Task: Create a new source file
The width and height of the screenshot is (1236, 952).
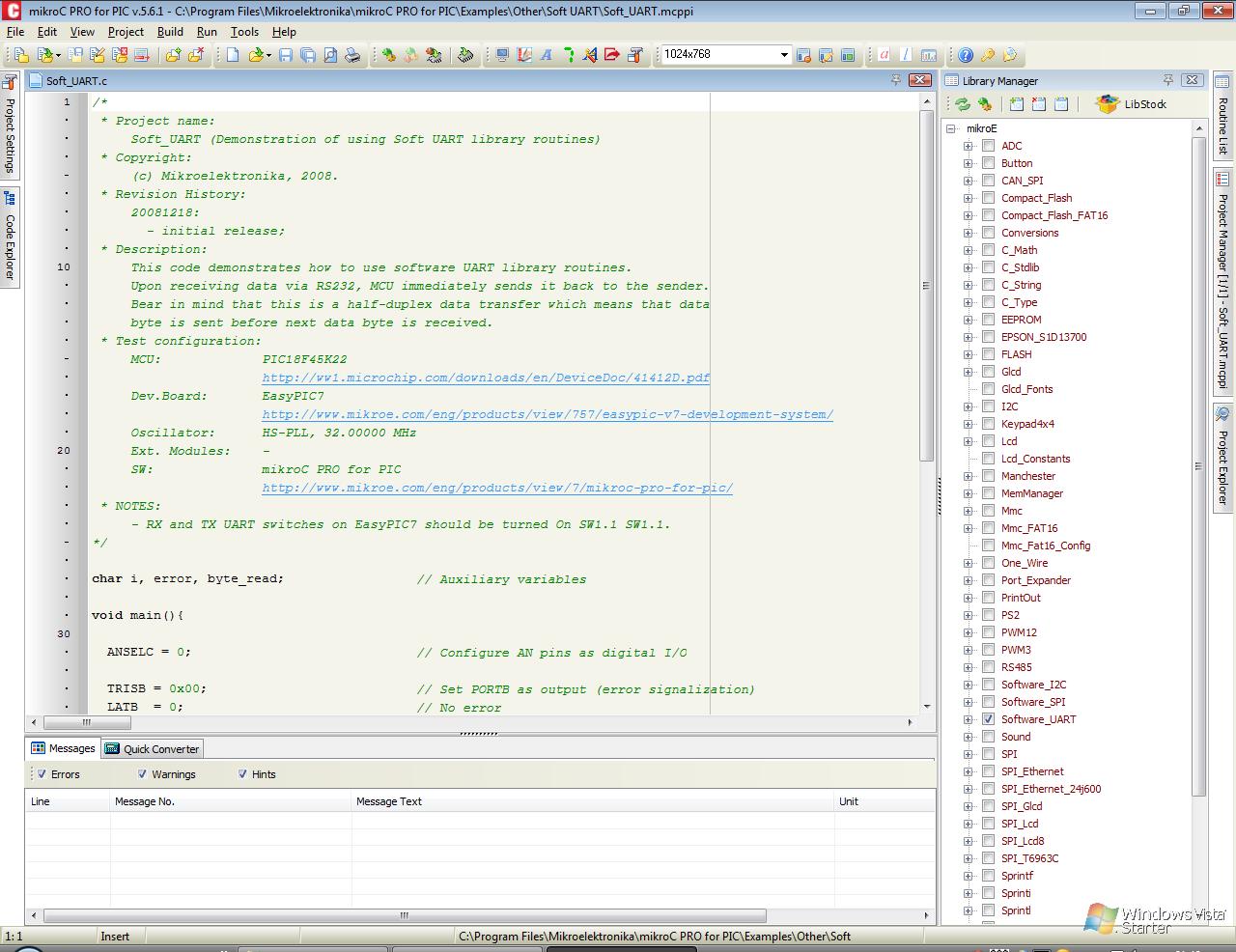Action: point(232,55)
